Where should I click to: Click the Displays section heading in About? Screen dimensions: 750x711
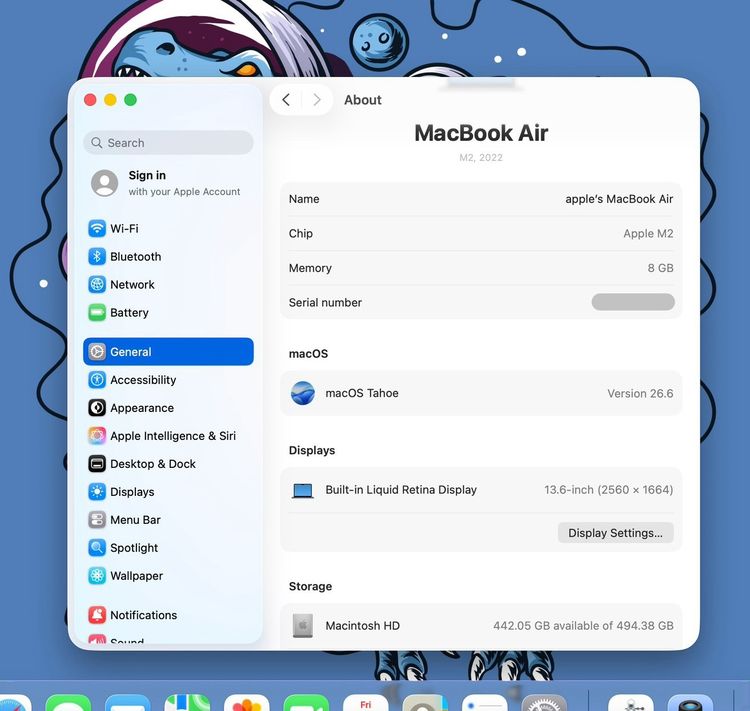312,451
